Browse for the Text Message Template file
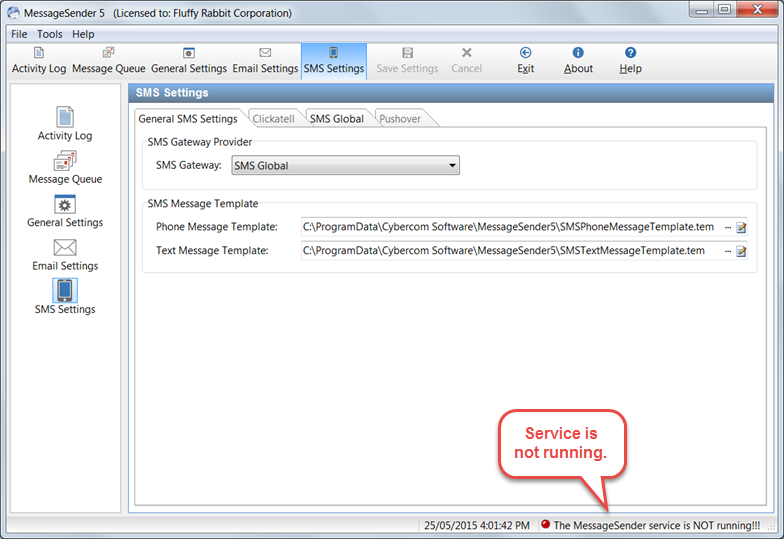 (728, 252)
